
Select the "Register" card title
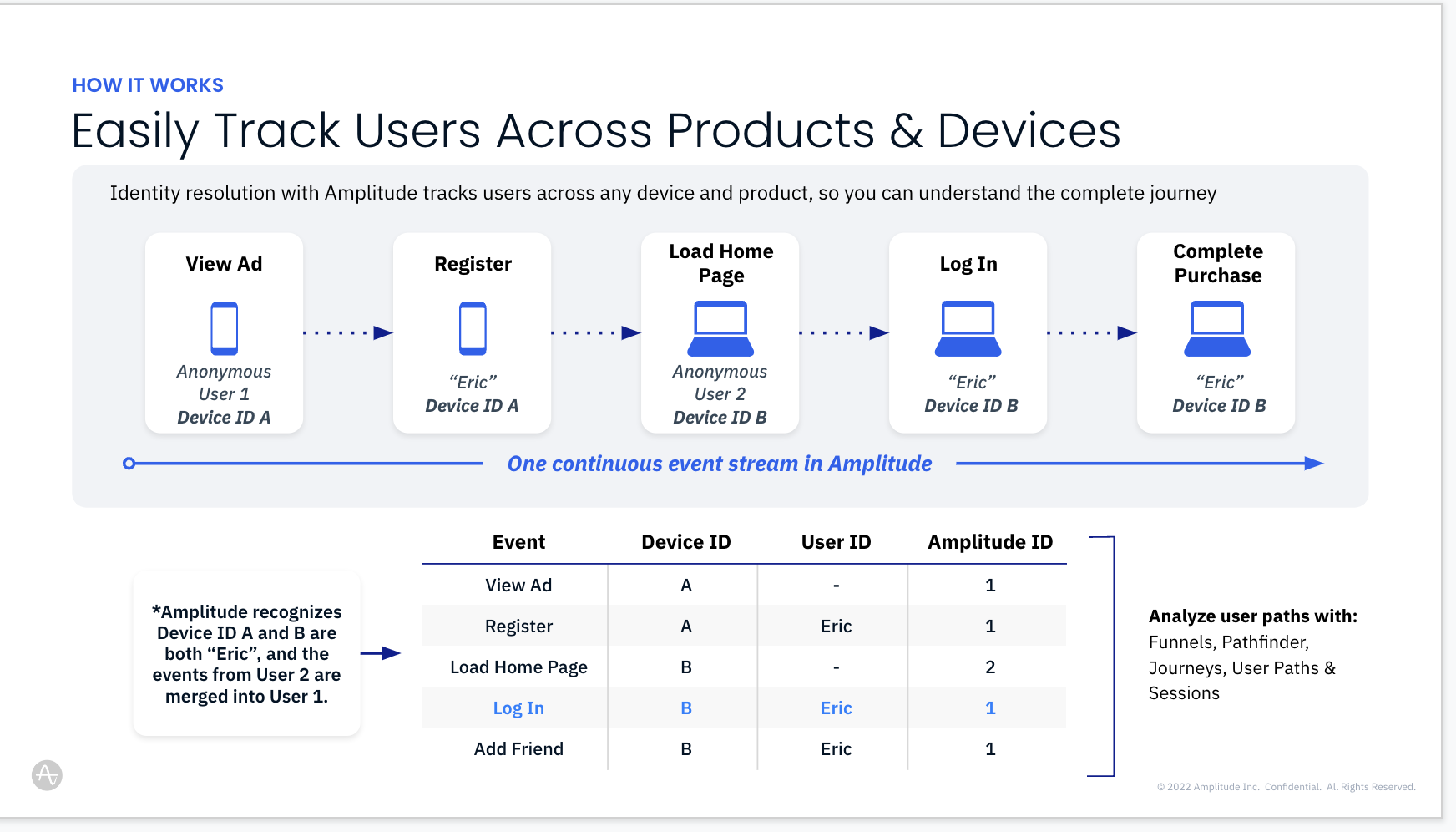point(473,265)
